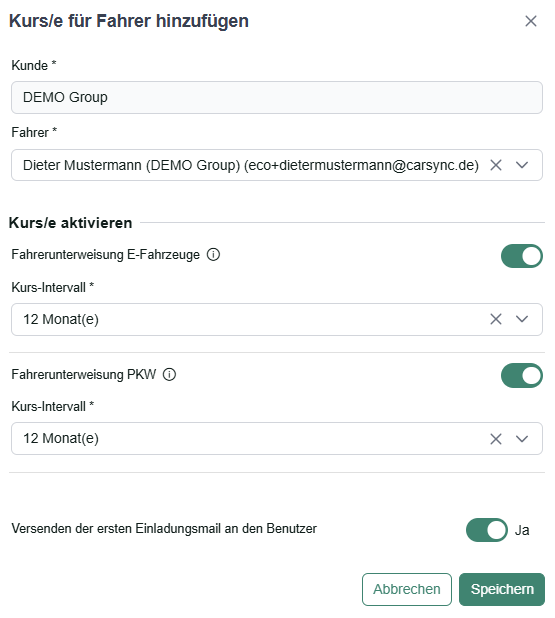Clear the PKW Kurs-Intervall value

pyautogui.click(x=495, y=439)
